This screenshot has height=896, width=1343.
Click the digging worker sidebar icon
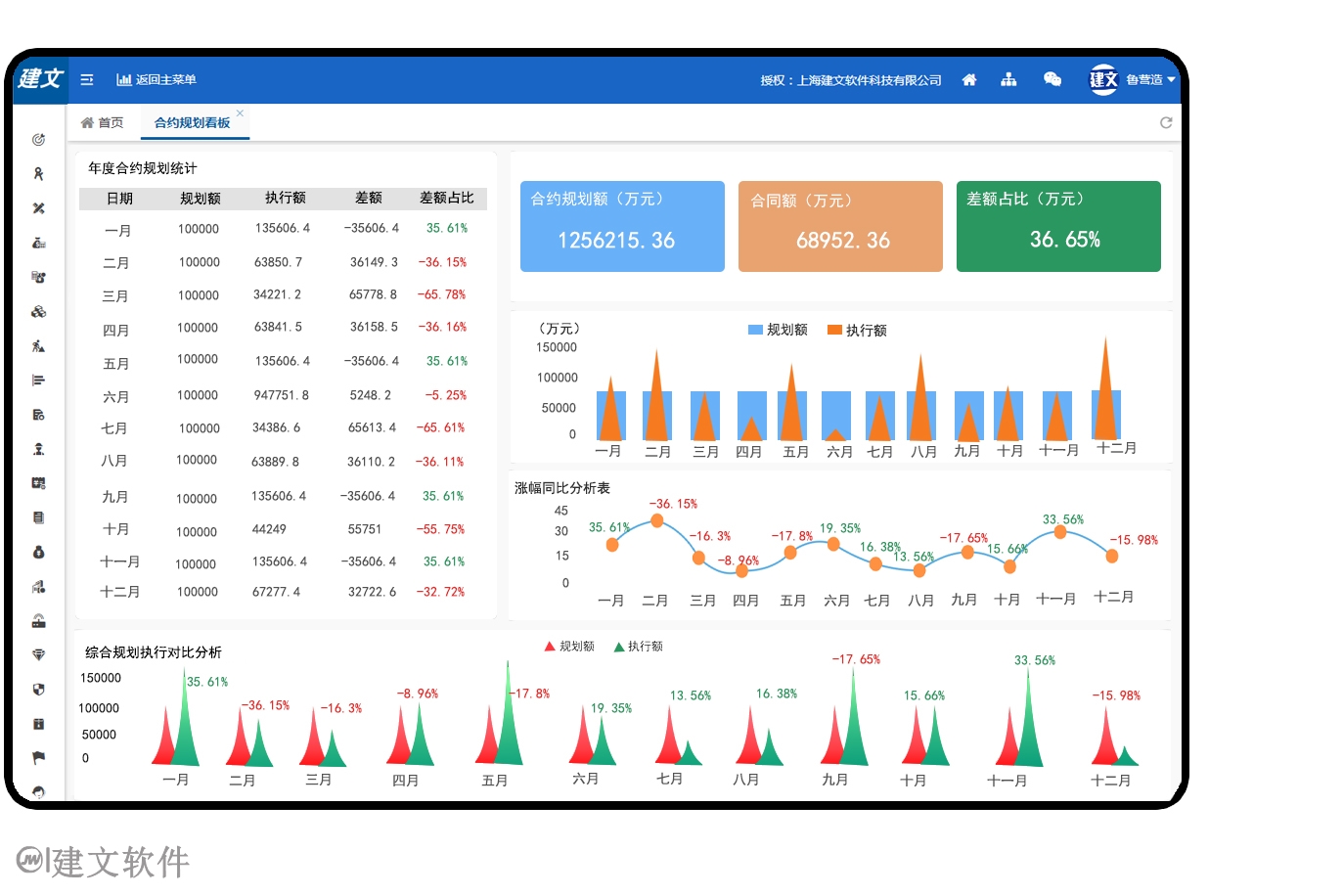[x=38, y=346]
